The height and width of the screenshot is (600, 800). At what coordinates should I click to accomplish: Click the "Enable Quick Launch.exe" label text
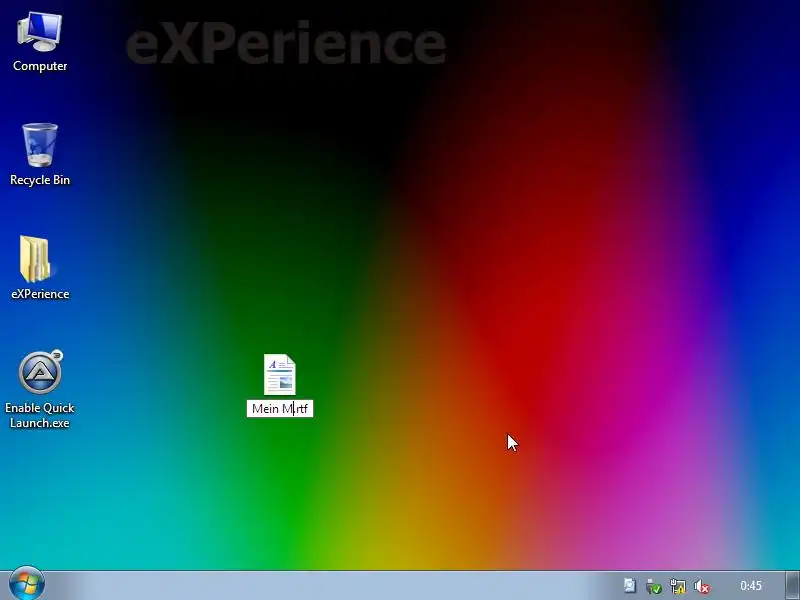pos(40,415)
